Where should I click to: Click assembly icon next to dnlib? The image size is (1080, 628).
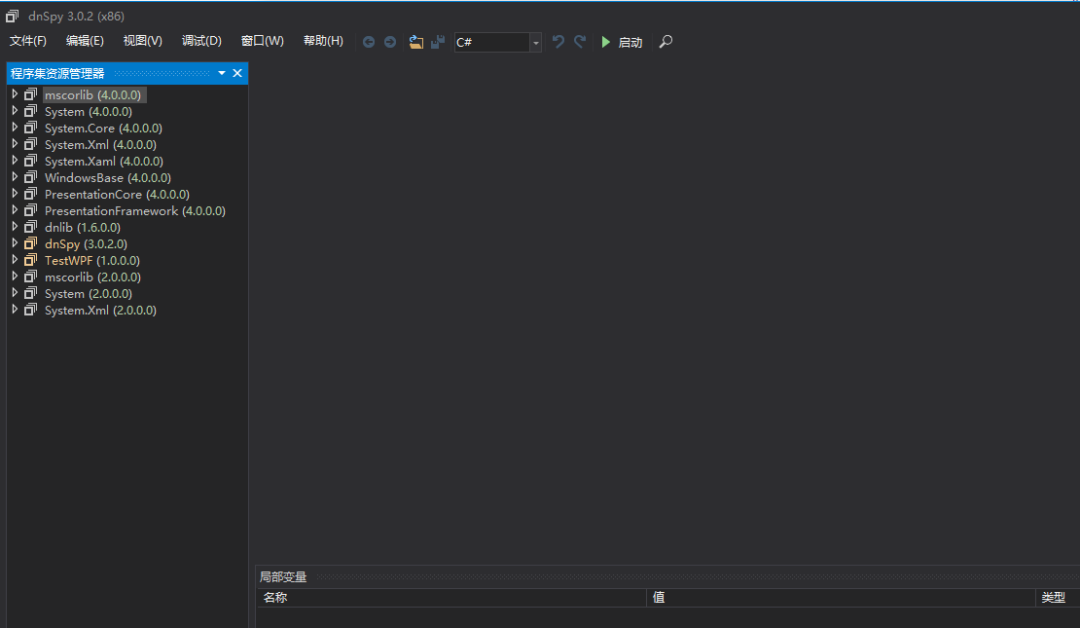30,227
